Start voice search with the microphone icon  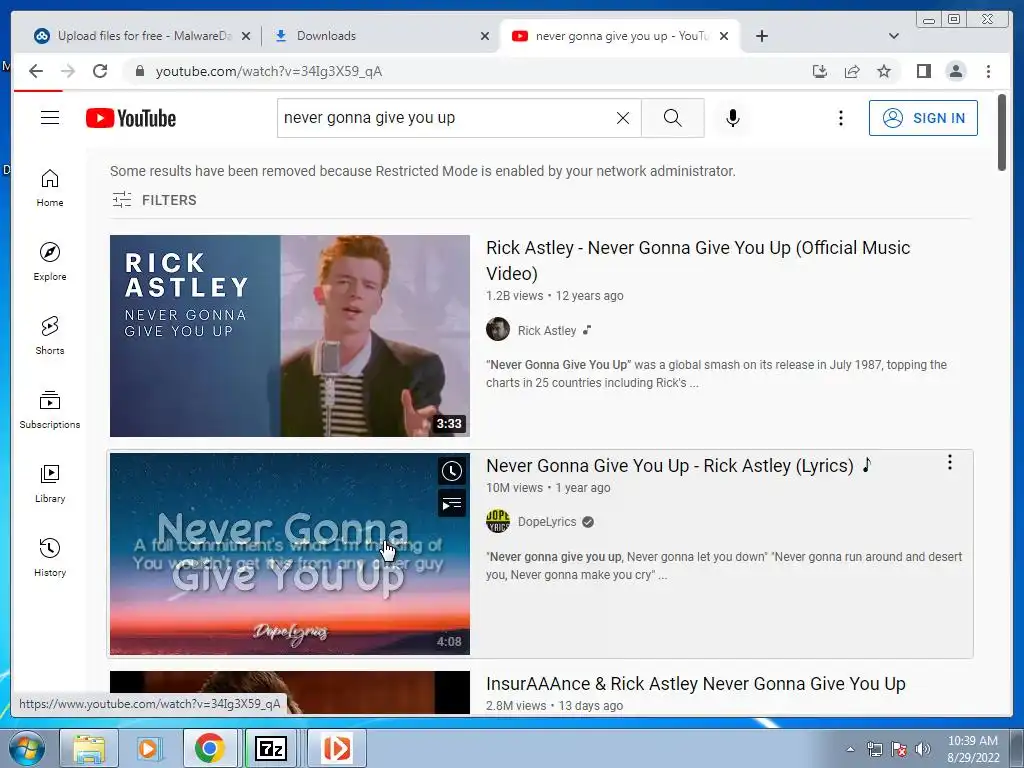pos(733,118)
